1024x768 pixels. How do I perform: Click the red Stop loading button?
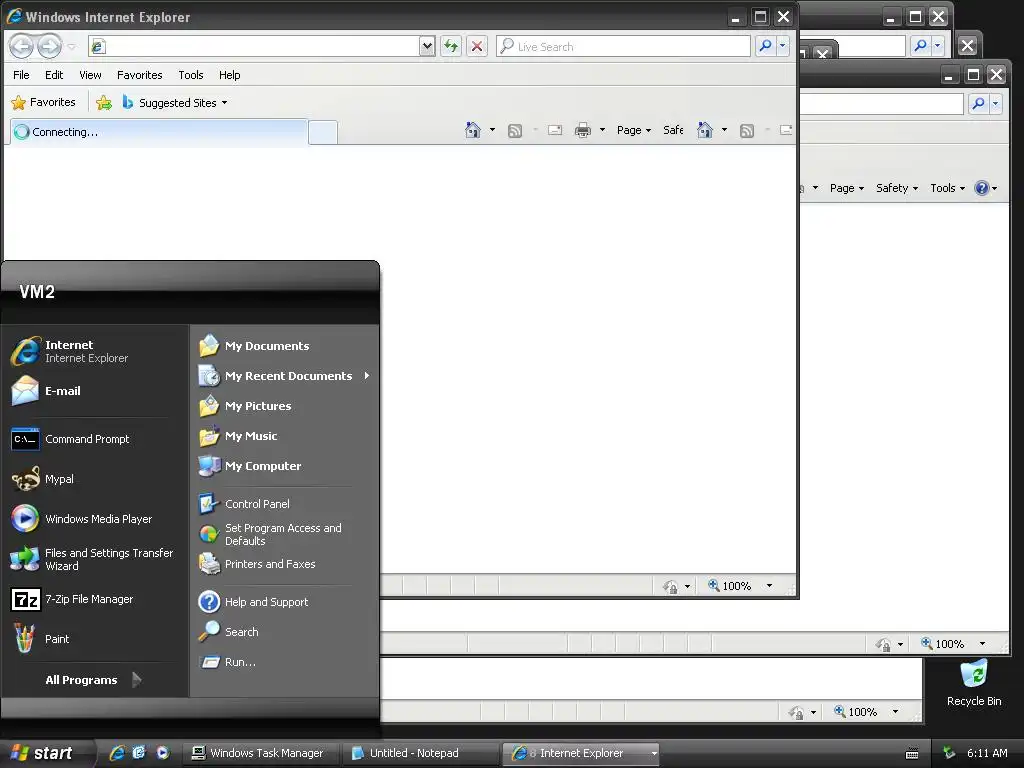click(477, 46)
